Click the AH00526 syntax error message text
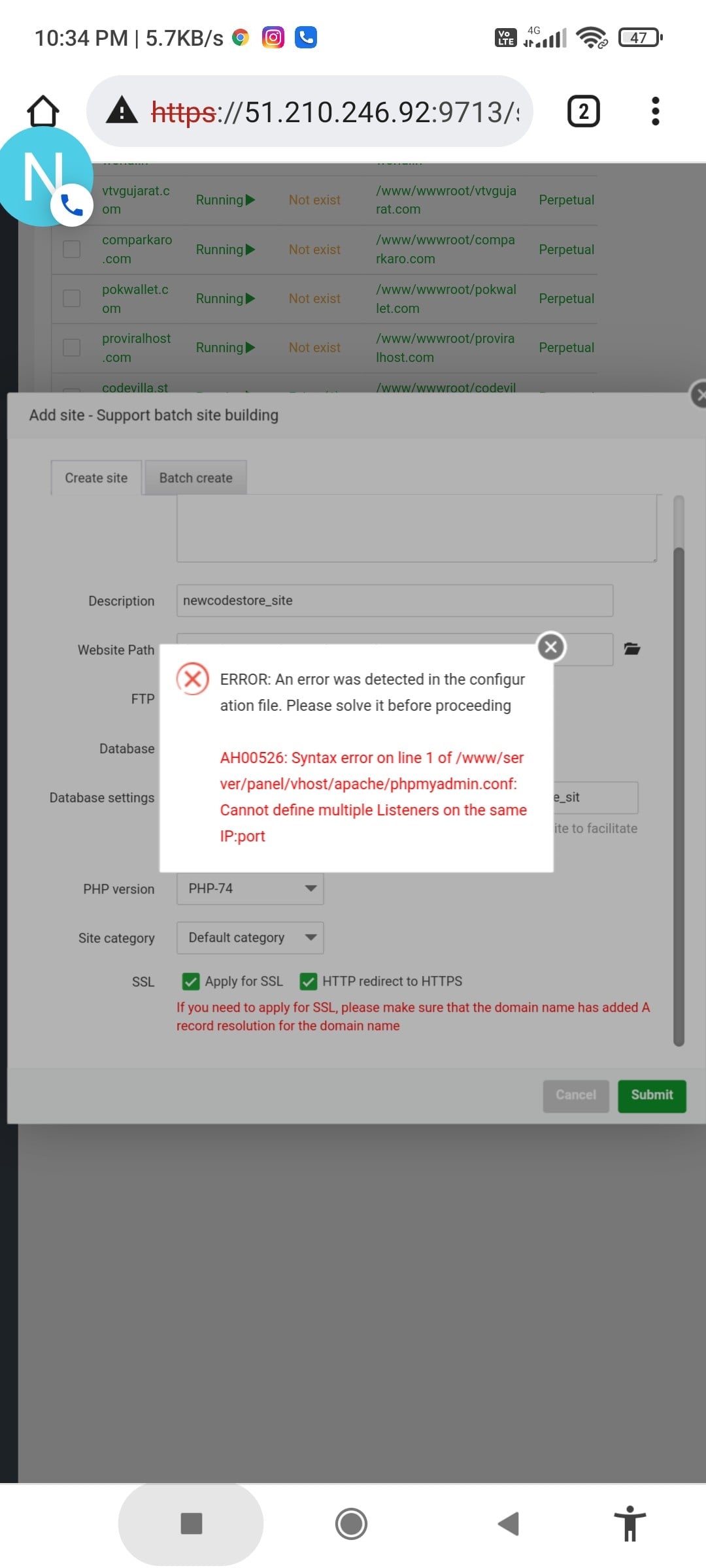Image resolution: width=706 pixels, height=1568 pixels. 373,797
